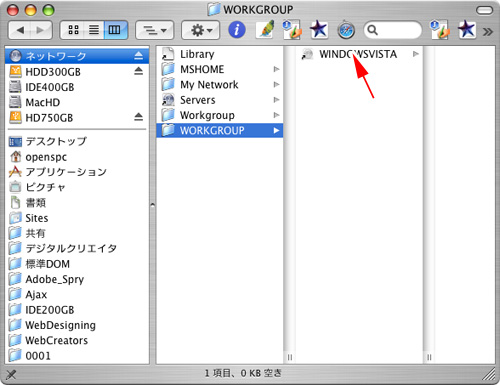
Task: Switch to icon view
Action: tap(73, 30)
